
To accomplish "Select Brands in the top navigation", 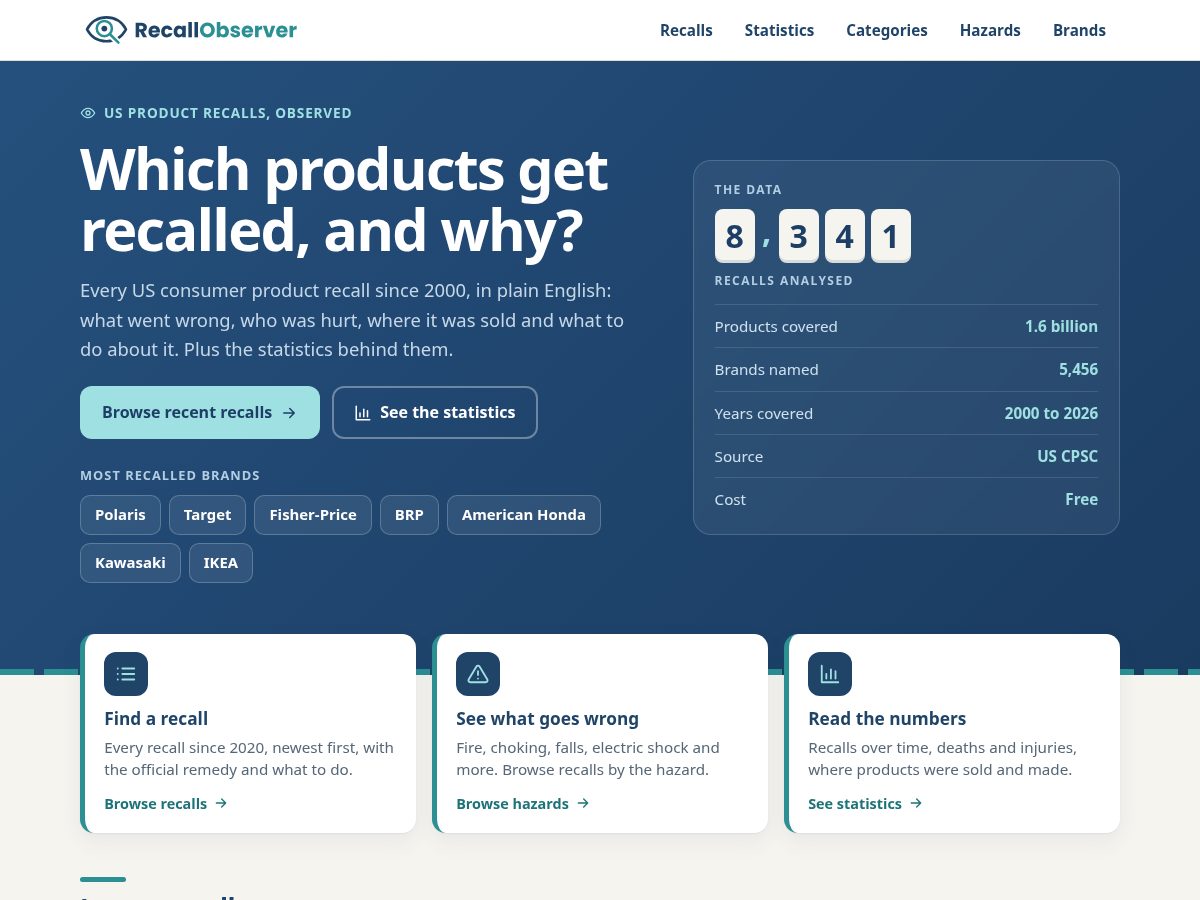I will pyautogui.click(x=1079, y=30).
